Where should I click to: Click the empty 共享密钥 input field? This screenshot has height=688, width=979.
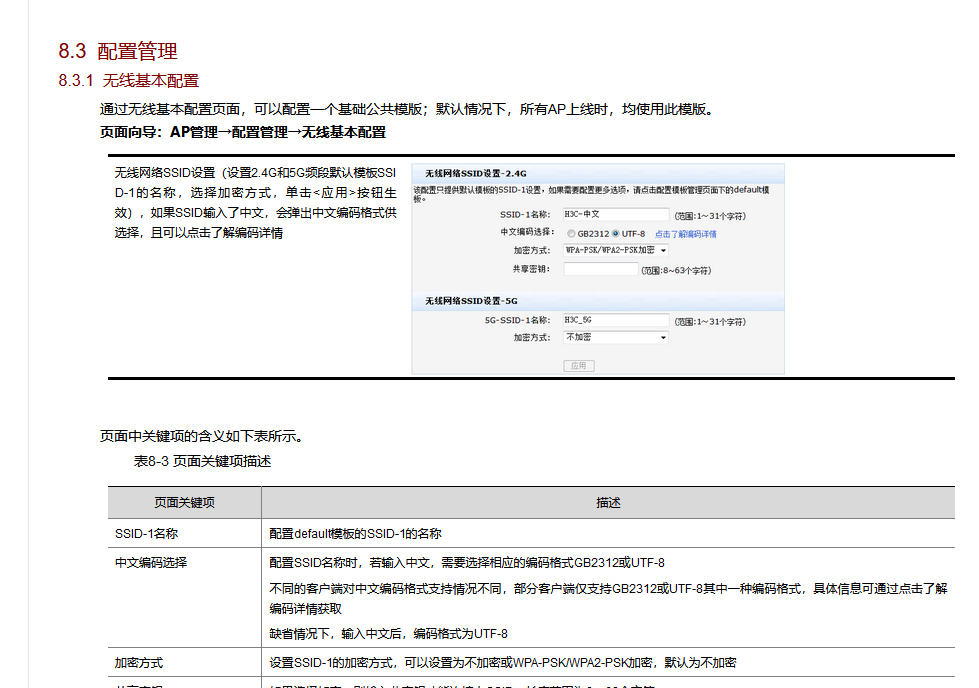pos(601,269)
